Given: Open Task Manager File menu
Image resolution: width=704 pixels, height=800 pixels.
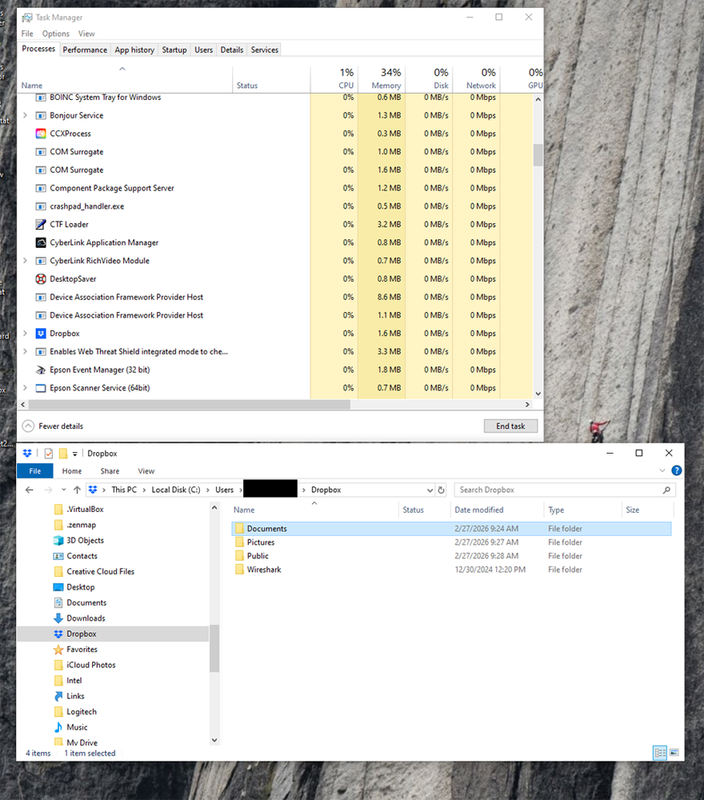Looking at the screenshot, I should [27, 34].
